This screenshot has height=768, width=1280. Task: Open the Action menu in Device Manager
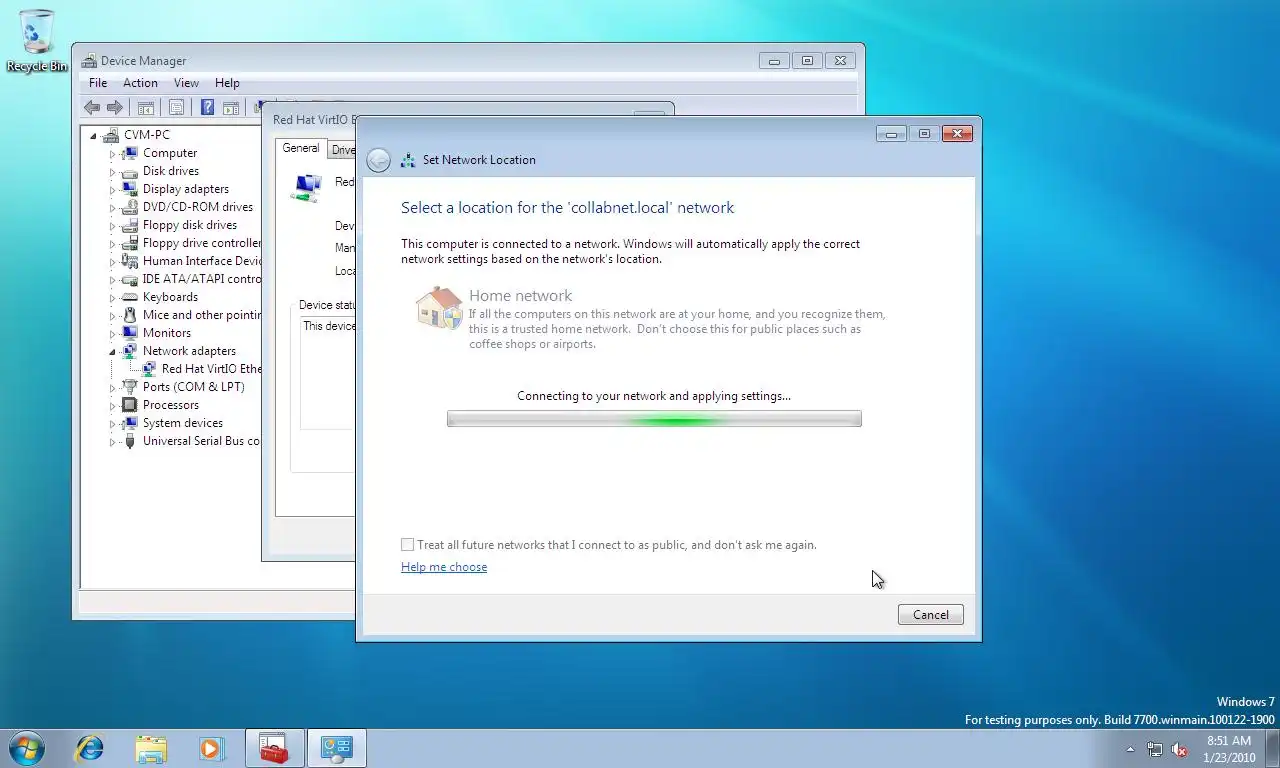140,83
